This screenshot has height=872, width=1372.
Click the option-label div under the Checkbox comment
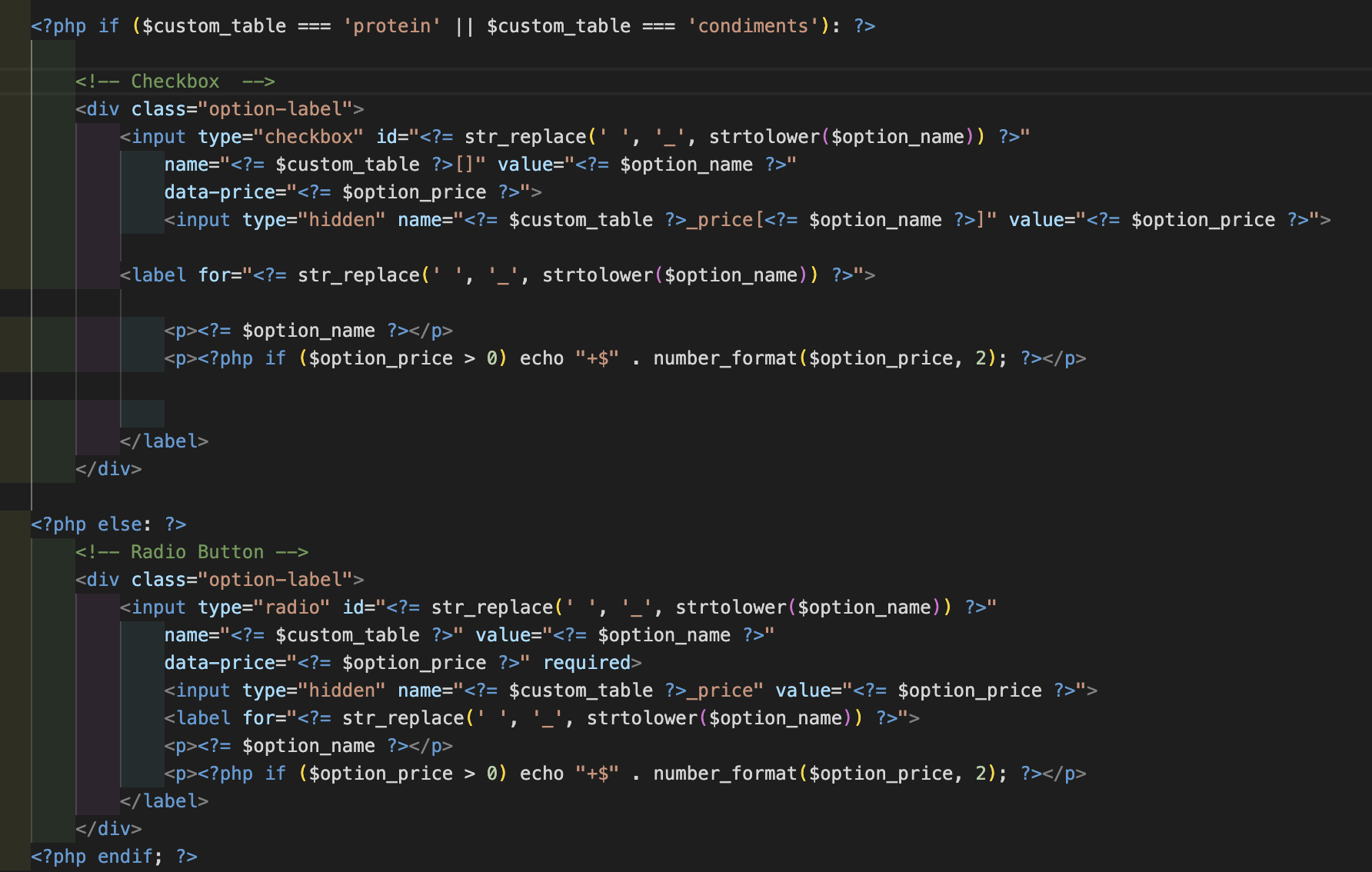pyautogui.click(x=220, y=109)
